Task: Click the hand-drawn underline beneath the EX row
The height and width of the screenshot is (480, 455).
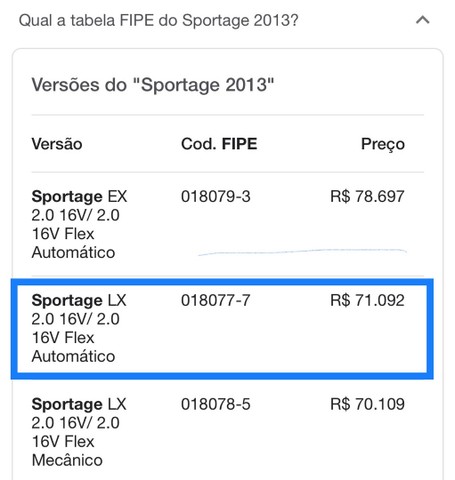Action: 302,252
